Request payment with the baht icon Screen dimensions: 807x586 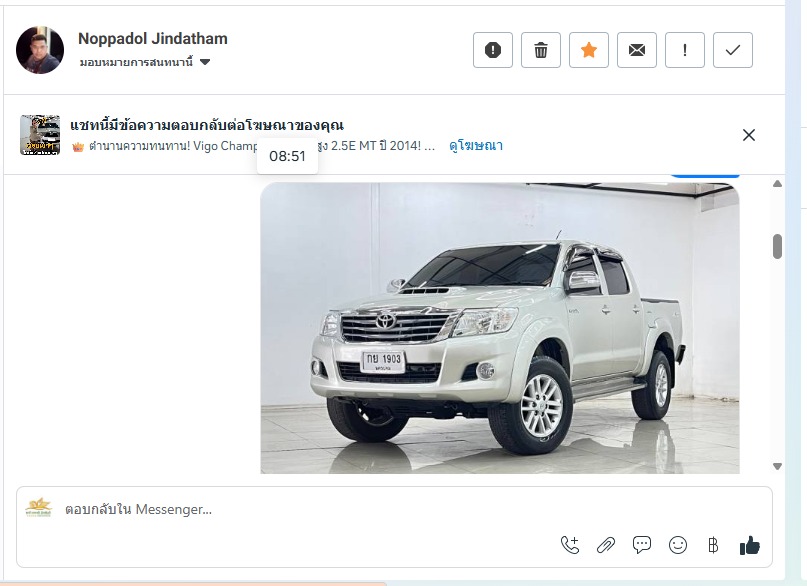pyautogui.click(x=713, y=545)
